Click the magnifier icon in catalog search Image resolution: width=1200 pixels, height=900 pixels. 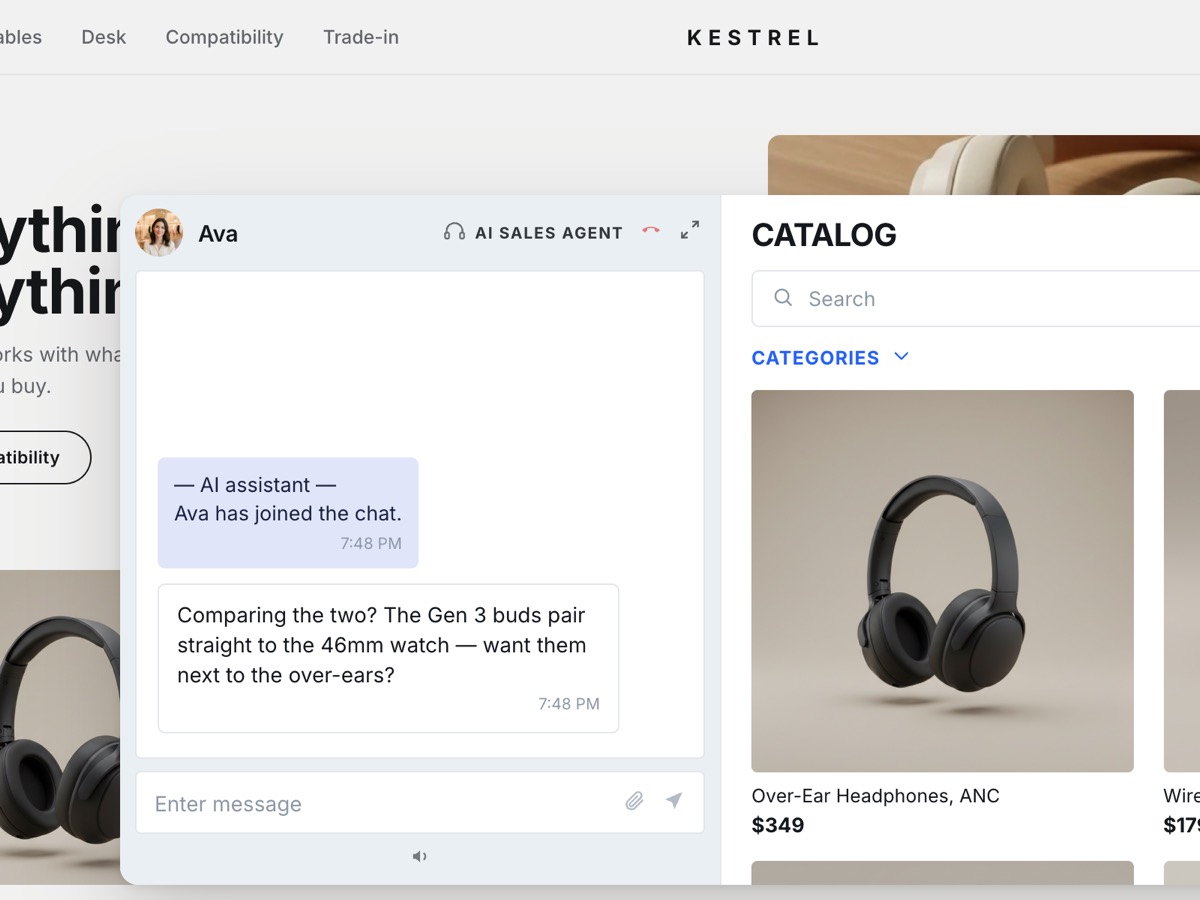[783, 298]
